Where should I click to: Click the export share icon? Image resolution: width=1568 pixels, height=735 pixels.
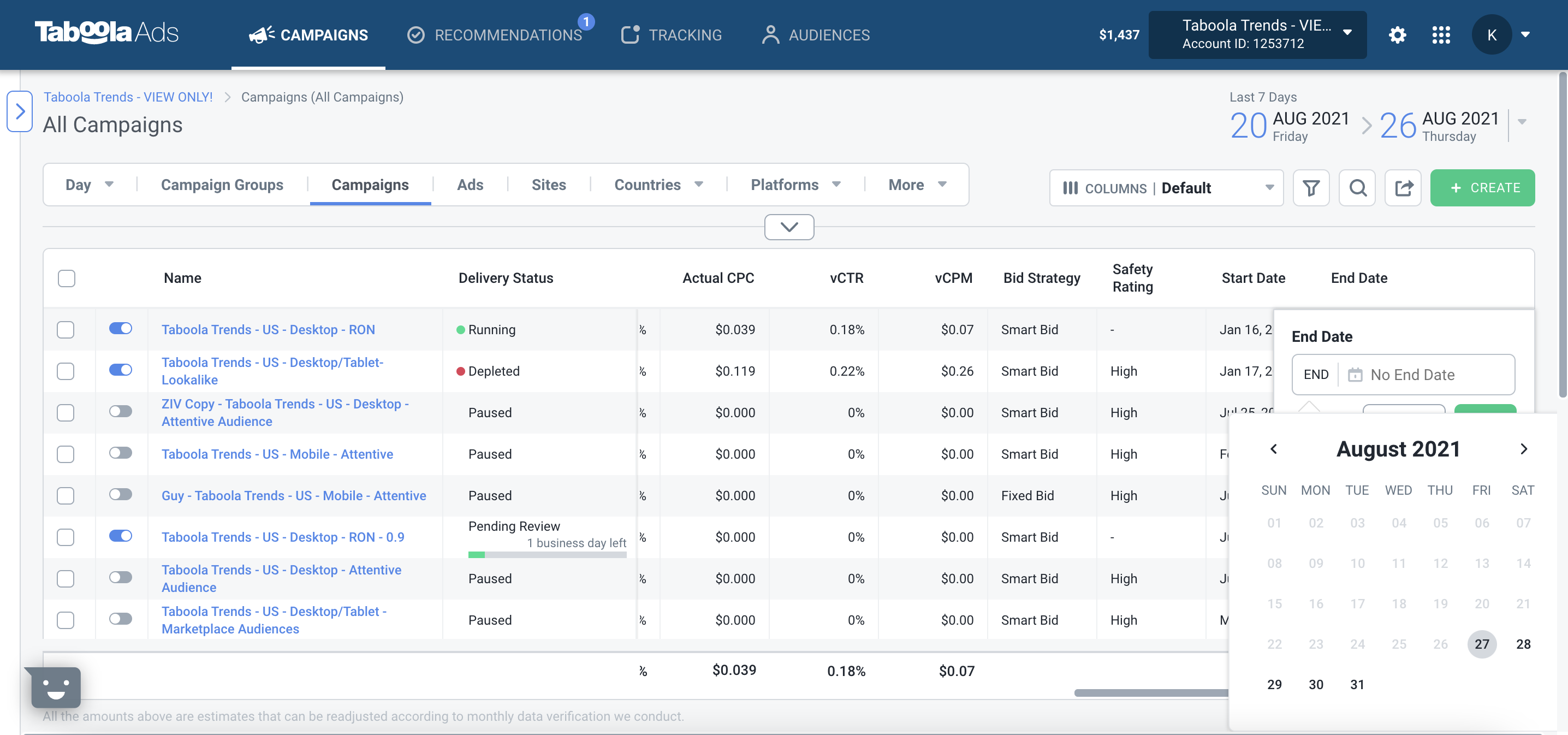[x=1403, y=187]
